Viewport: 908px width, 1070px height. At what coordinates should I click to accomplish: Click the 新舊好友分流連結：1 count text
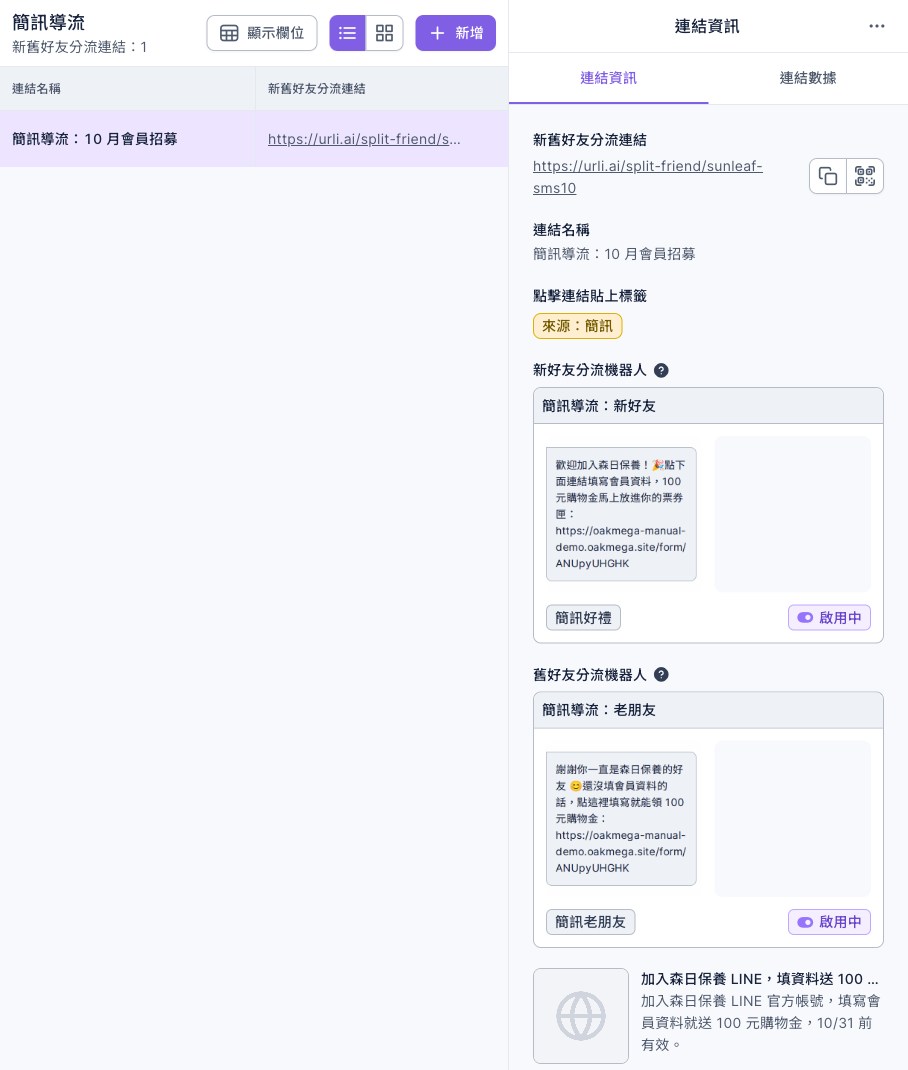point(79,47)
